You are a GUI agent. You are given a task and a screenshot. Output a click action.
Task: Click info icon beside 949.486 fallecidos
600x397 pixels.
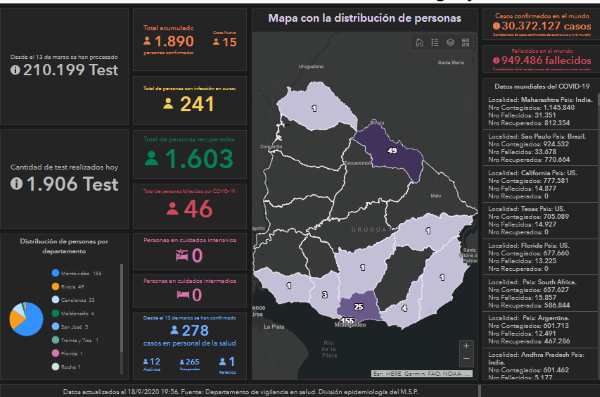point(496,60)
